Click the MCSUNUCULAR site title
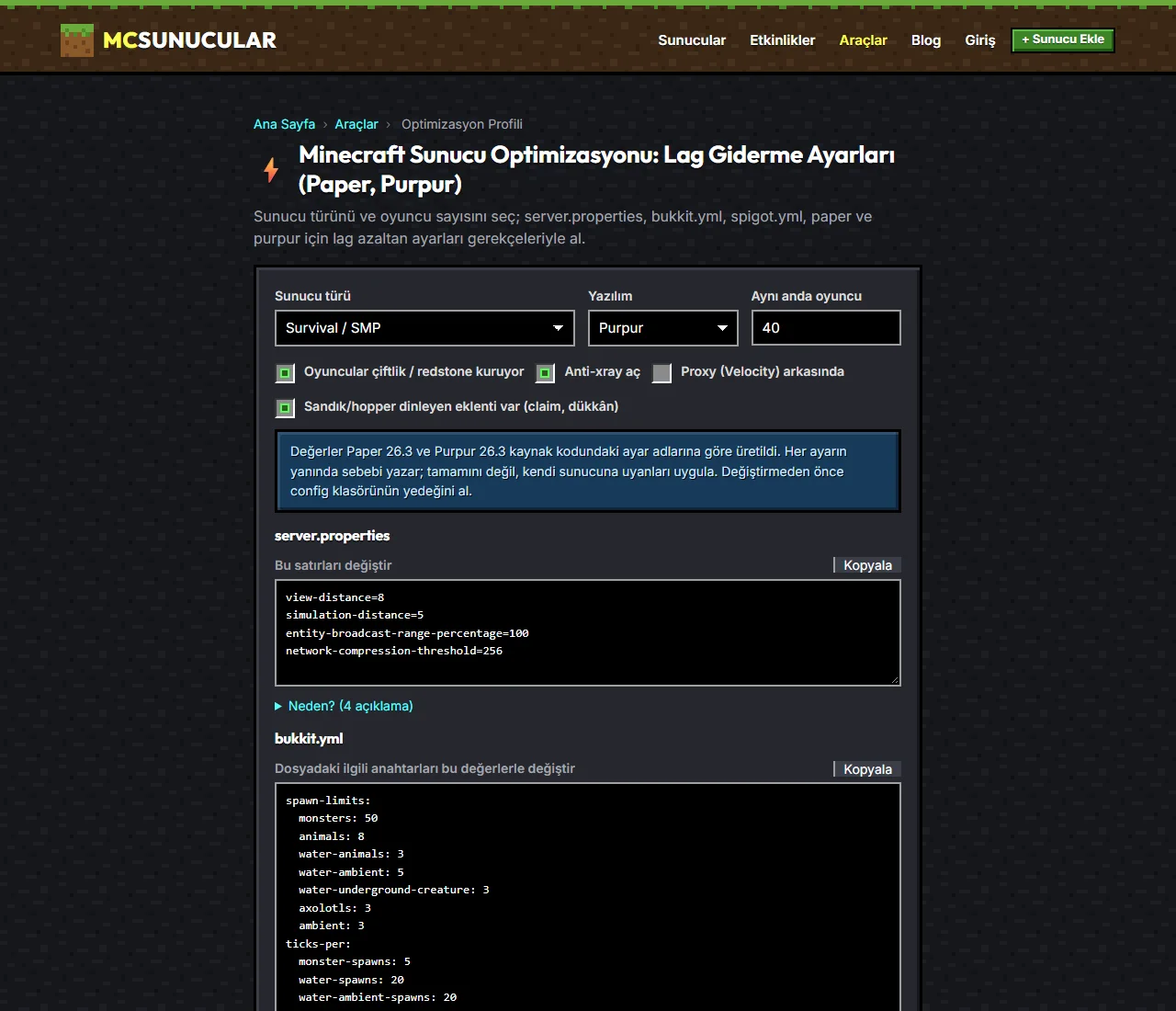The width and height of the screenshot is (1176, 1011). coord(189,40)
